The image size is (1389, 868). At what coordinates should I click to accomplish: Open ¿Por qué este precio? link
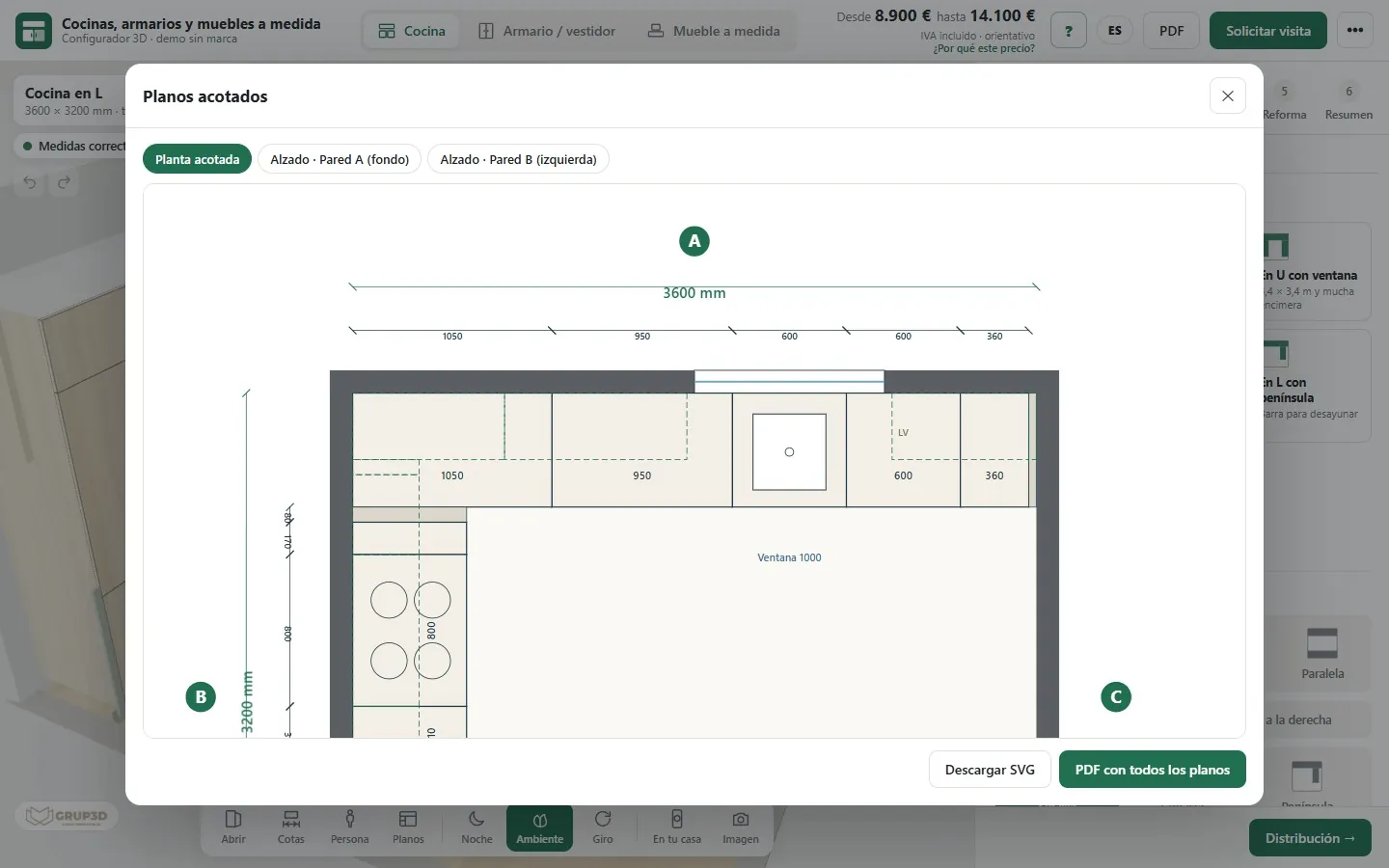(x=984, y=48)
